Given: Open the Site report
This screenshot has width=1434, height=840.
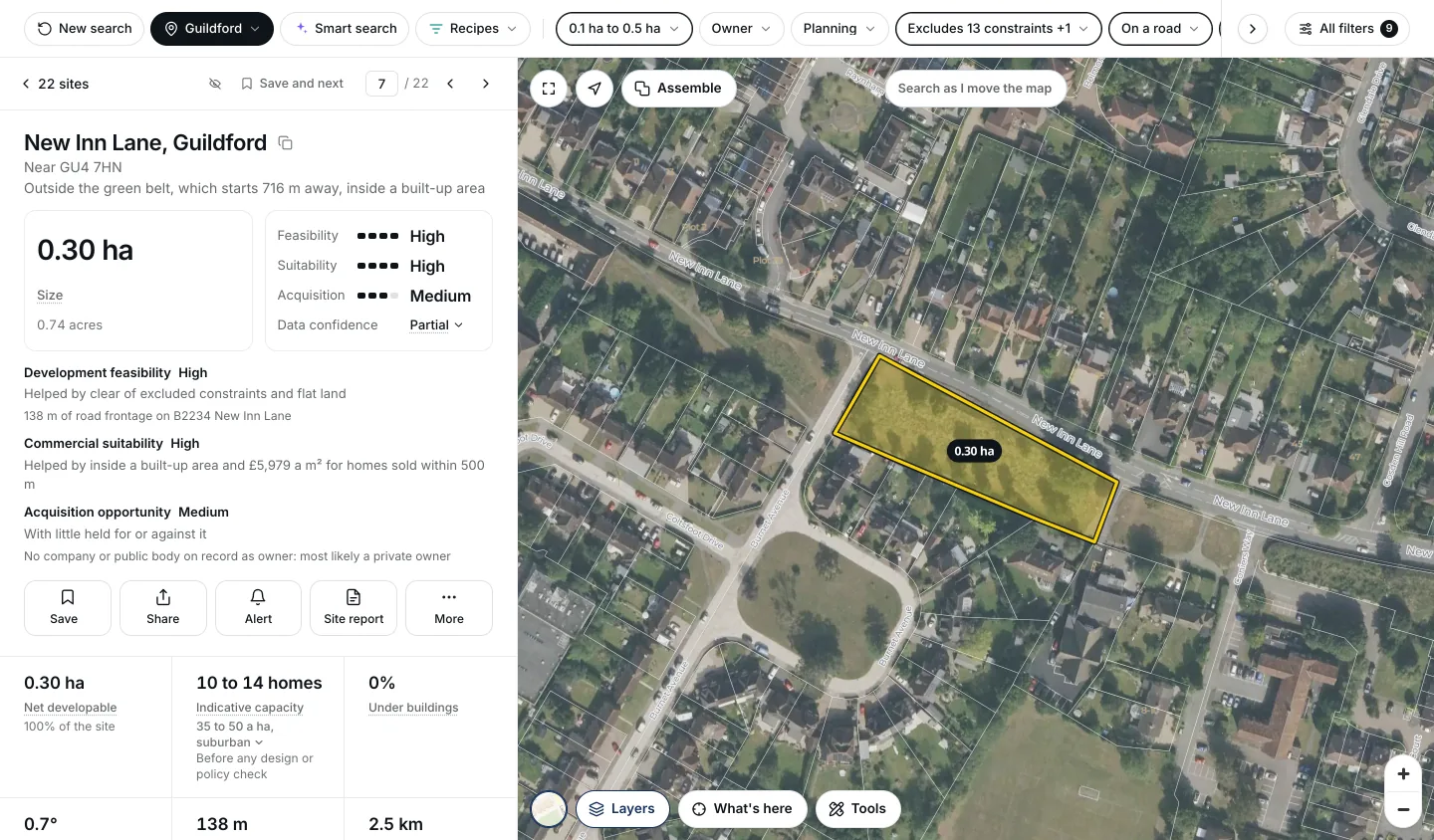Looking at the screenshot, I should coord(354,607).
